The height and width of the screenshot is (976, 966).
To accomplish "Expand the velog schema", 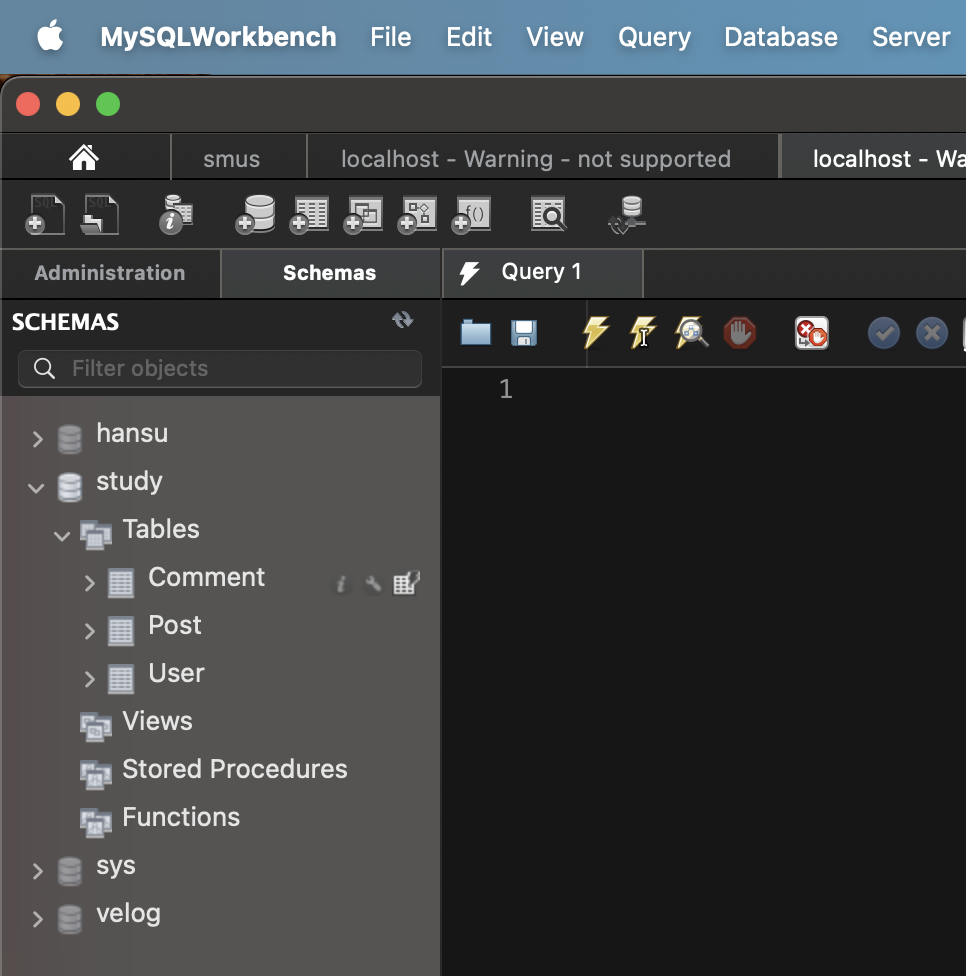I will [37, 919].
